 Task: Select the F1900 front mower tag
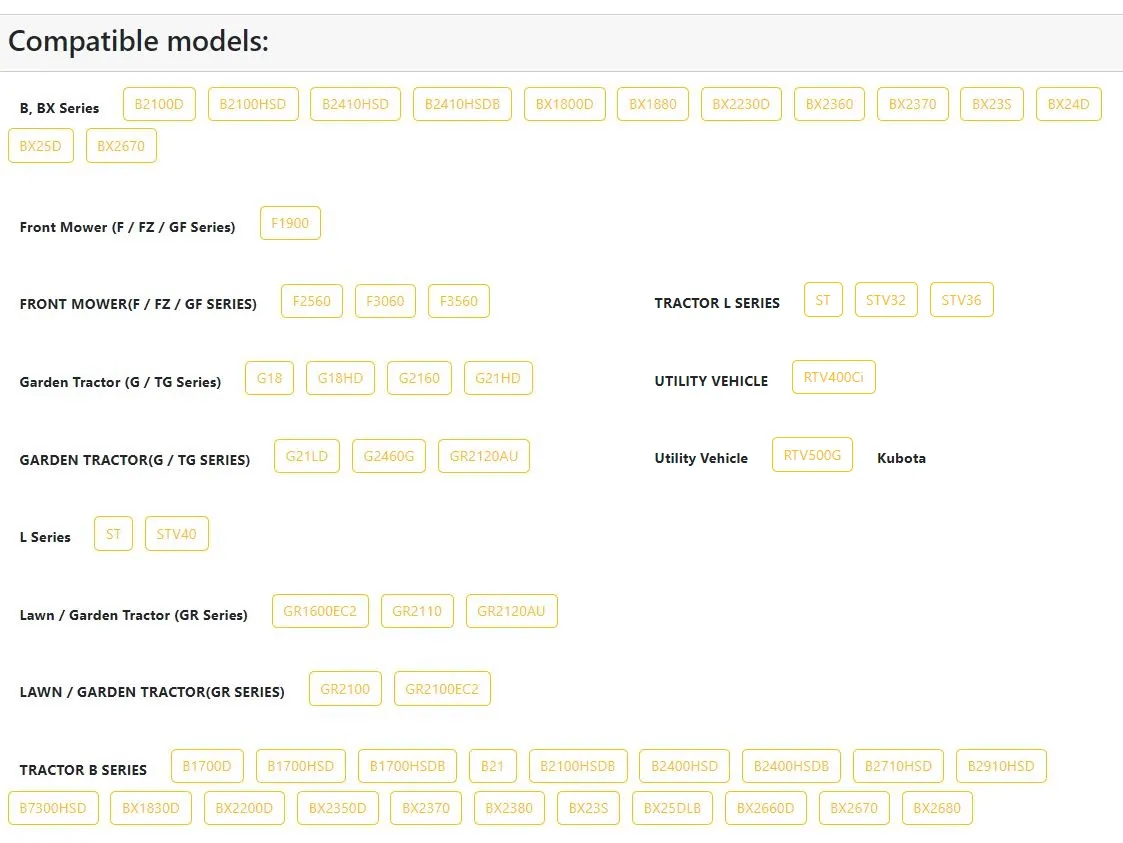[290, 223]
